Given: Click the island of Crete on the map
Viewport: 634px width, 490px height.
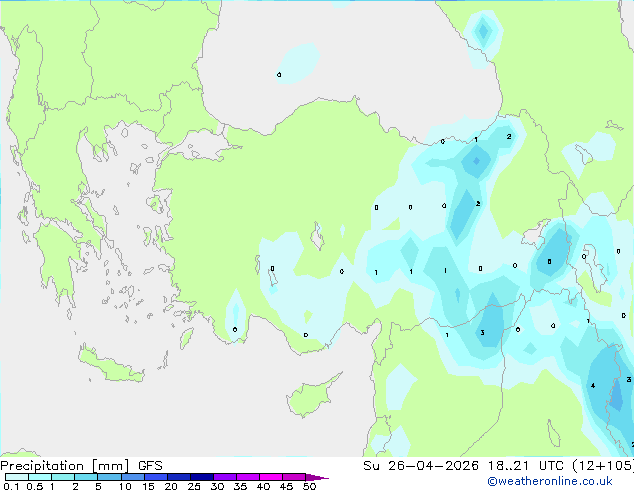Looking at the screenshot, I should tap(111, 365).
